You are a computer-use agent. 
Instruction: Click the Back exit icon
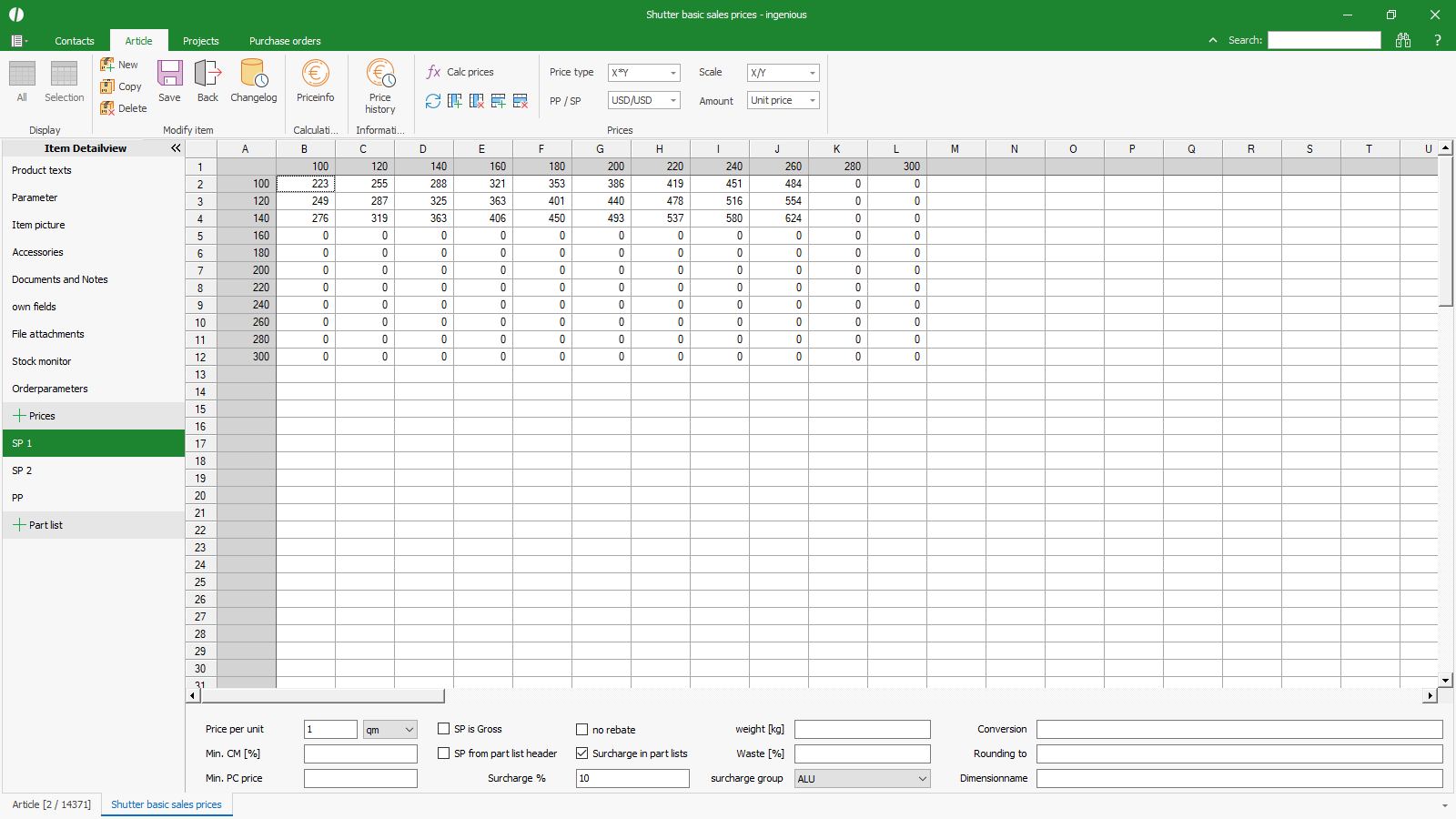click(207, 75)
